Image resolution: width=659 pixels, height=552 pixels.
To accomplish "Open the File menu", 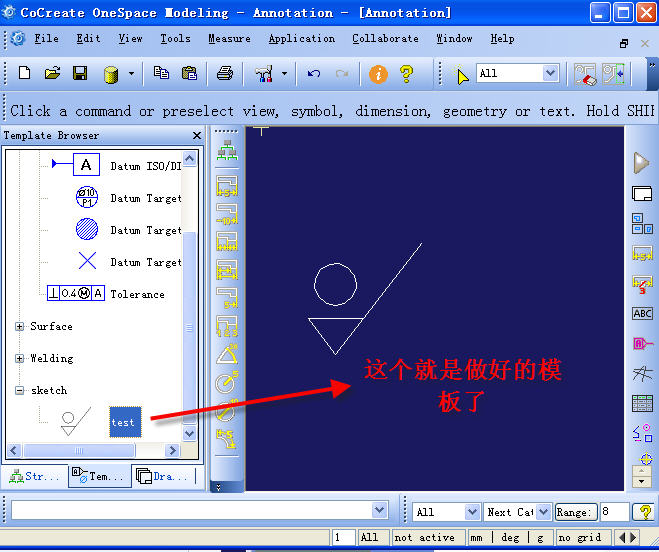I will (46, 39).
